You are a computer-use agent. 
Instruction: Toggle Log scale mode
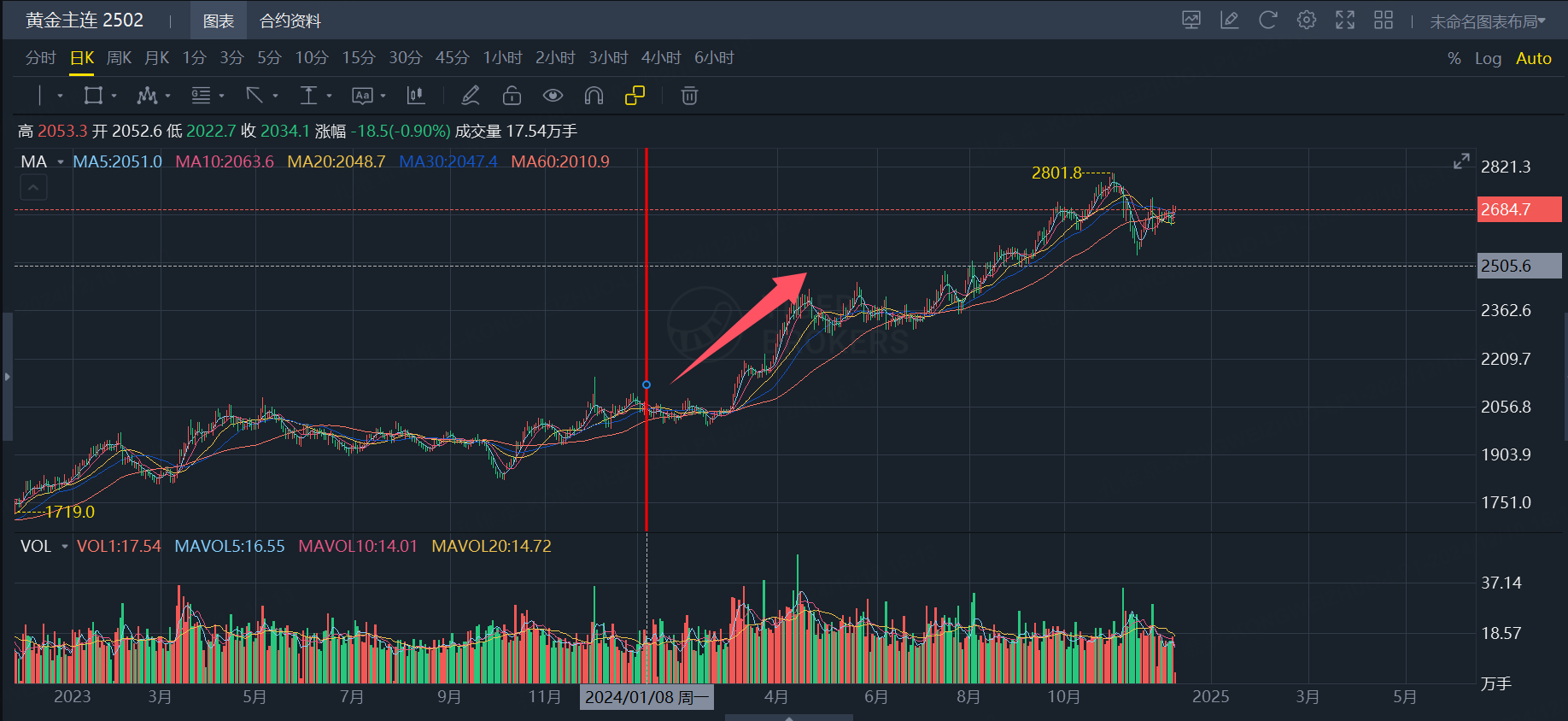point(1488,58)
